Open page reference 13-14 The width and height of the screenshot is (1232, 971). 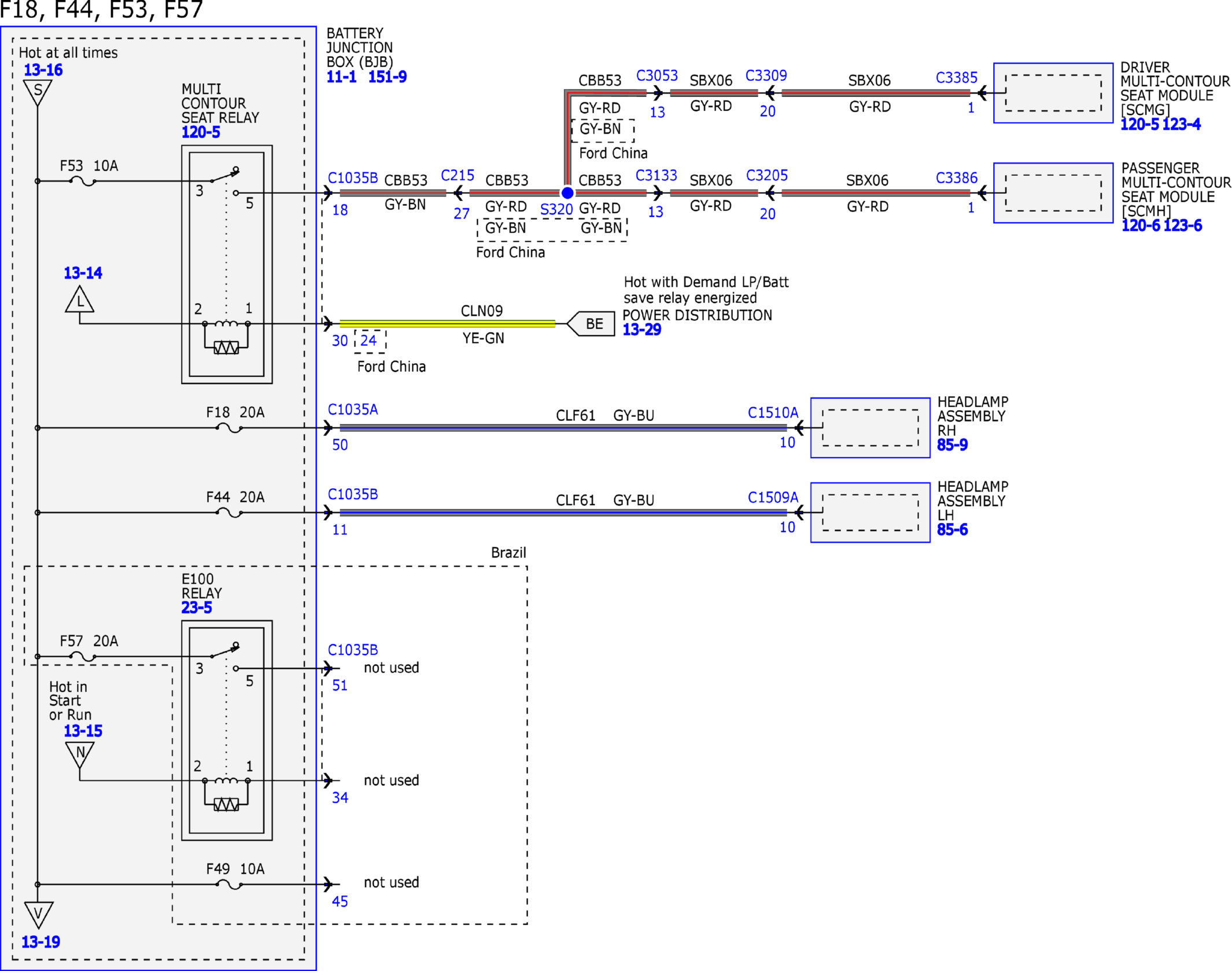83,273
